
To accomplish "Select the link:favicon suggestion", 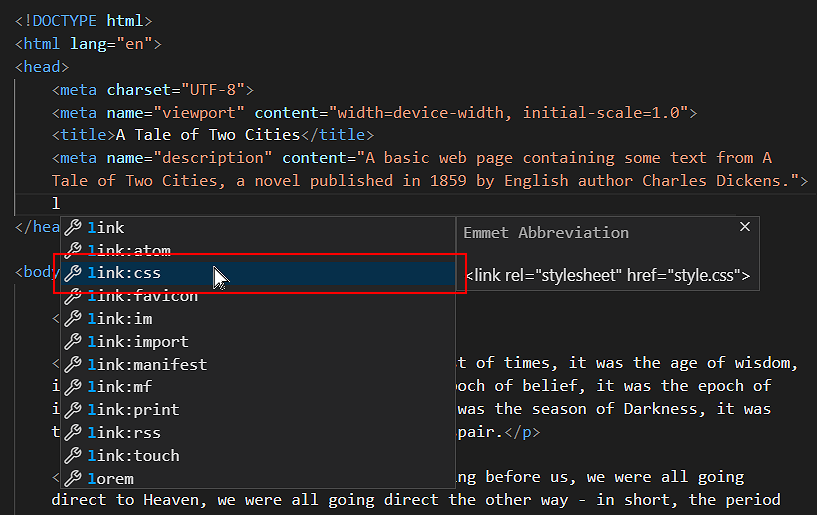I will (142, 296).
